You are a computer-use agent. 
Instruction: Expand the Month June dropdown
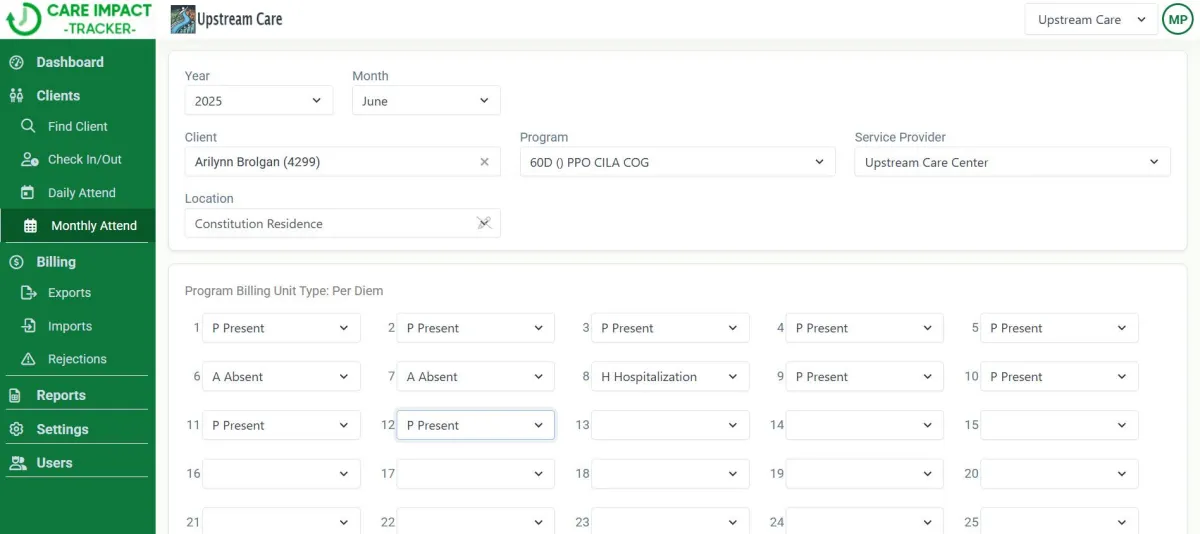(426, 101)
